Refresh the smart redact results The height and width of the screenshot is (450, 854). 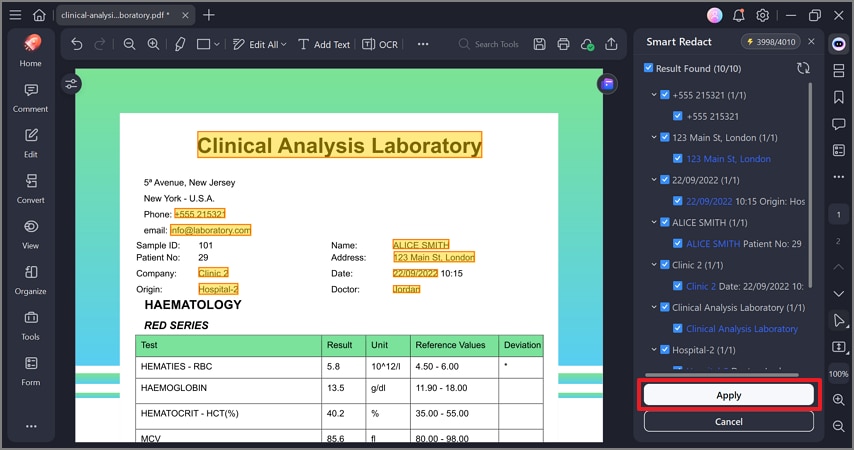point(803,68)
